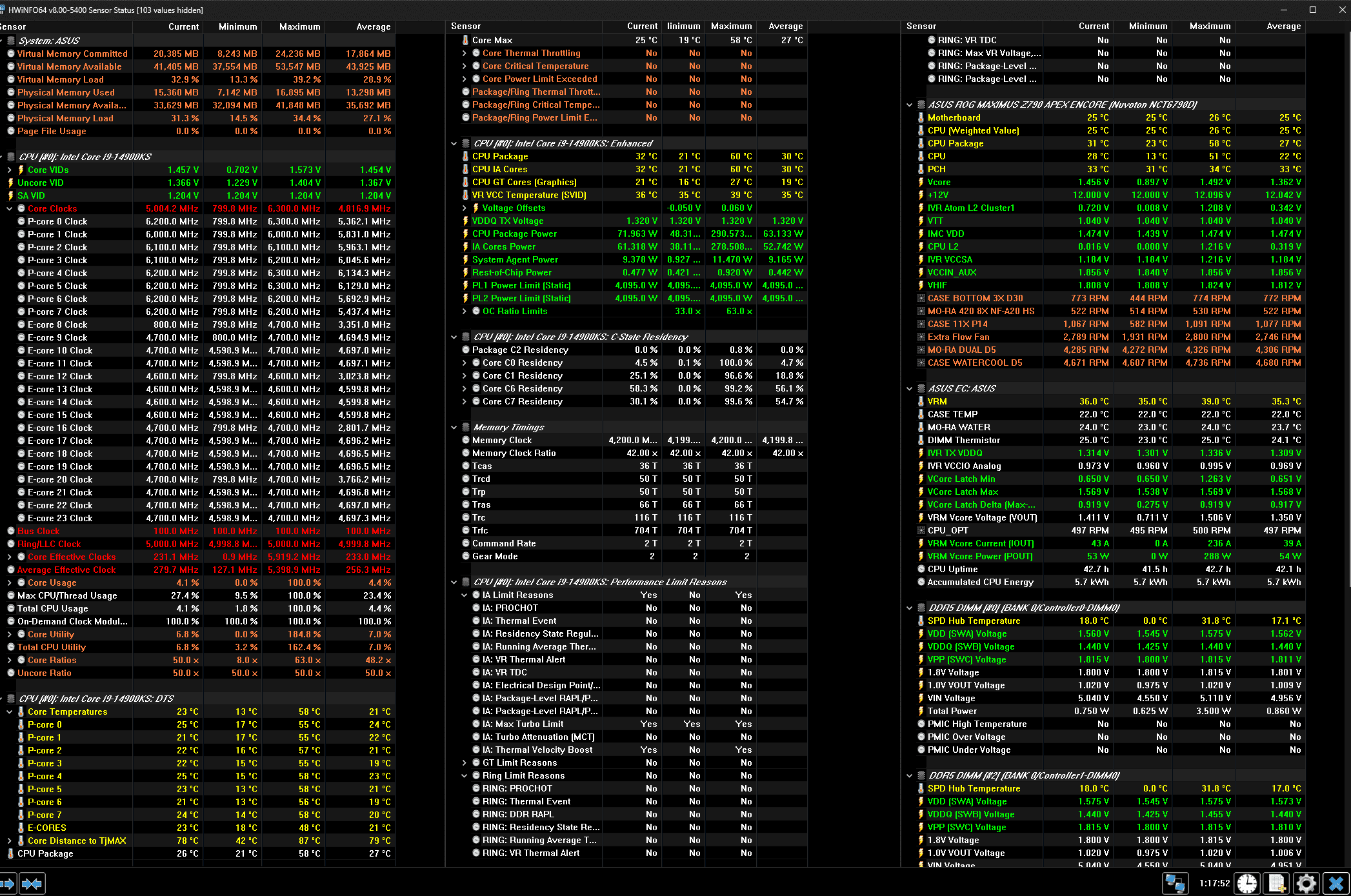The height and width of the screenshot is (896, 1351).
Task: Click the shrink-columns arrows icon in bottom toolbar
Action: 31,883
